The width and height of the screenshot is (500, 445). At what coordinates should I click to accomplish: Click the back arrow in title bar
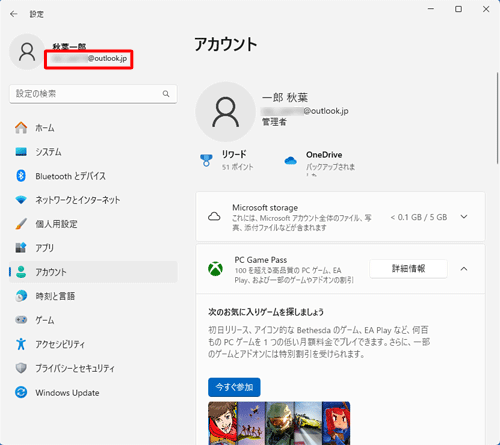tap(14, 14)
